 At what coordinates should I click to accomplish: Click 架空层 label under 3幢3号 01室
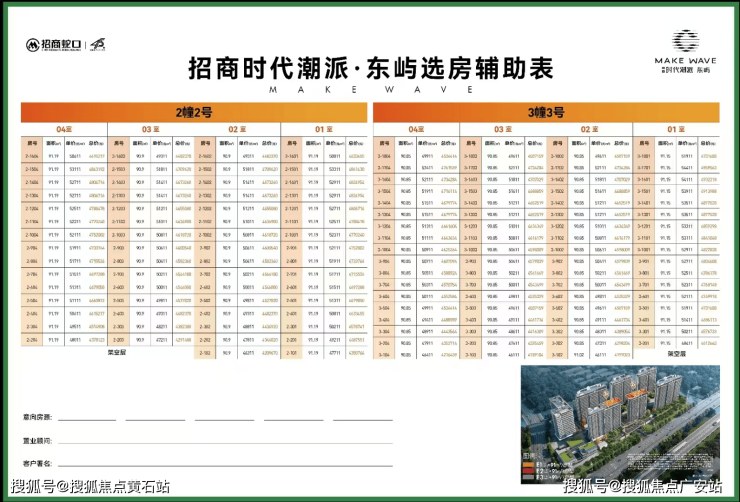pos(677,352)
